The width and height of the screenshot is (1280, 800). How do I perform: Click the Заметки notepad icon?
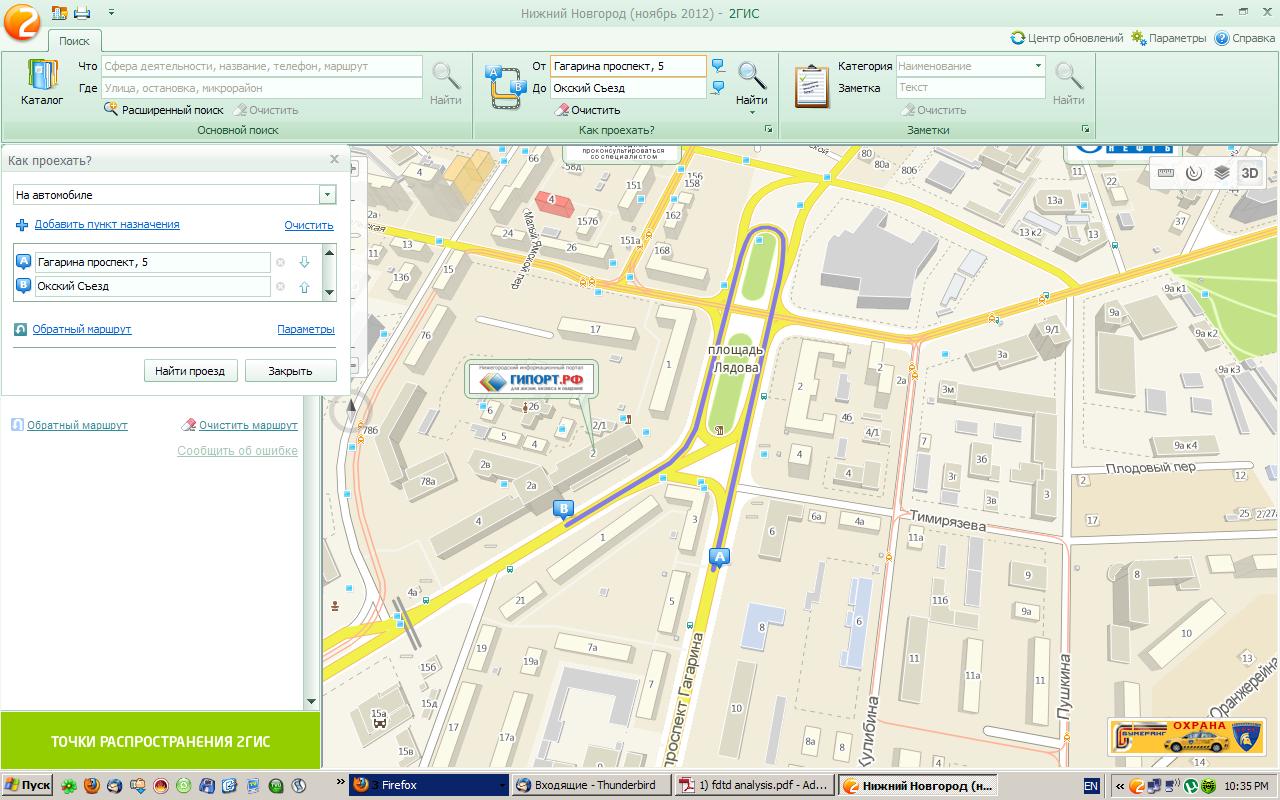(x=812, y=86)
